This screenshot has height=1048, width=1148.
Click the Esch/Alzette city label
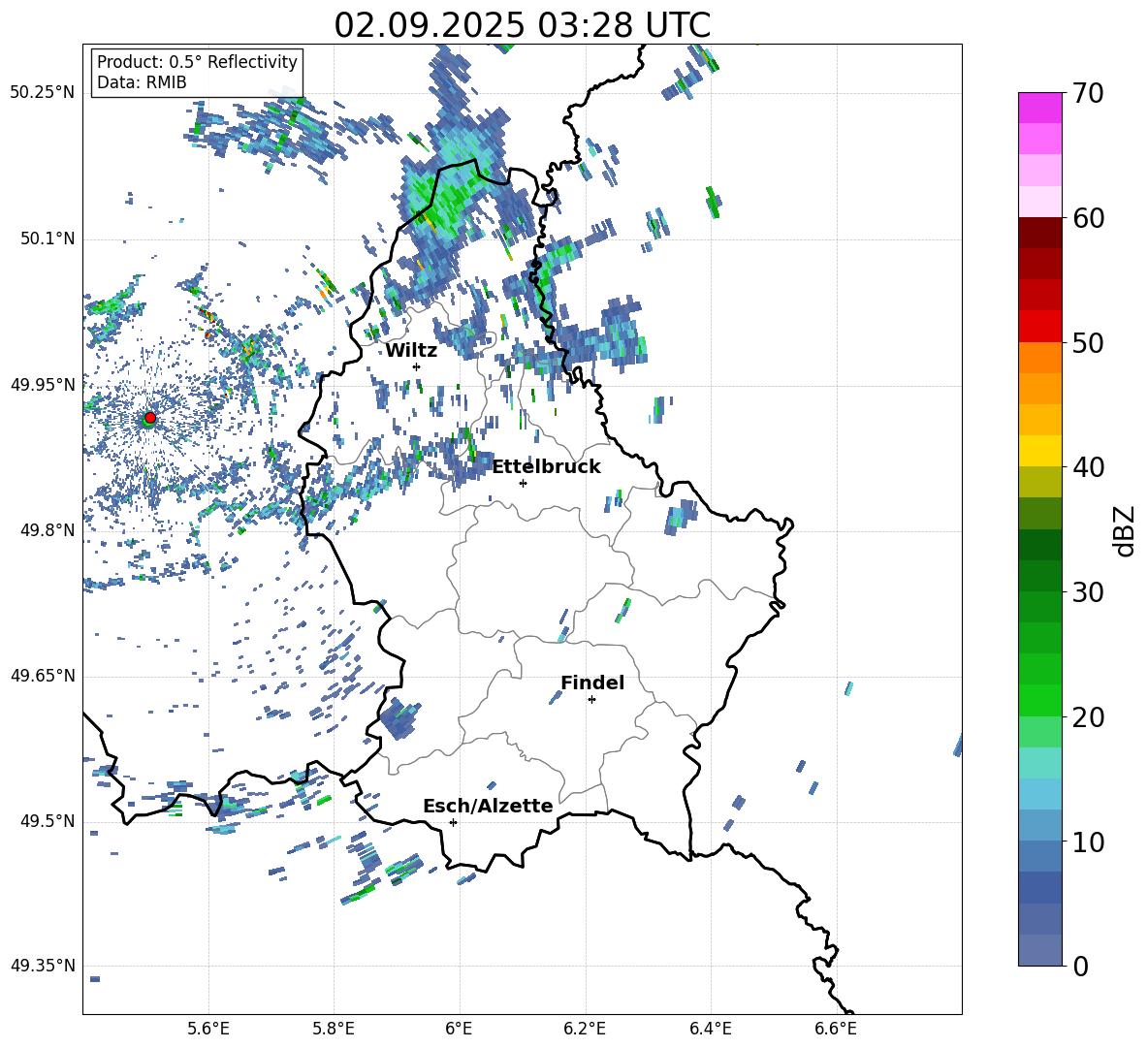(488, 806)
